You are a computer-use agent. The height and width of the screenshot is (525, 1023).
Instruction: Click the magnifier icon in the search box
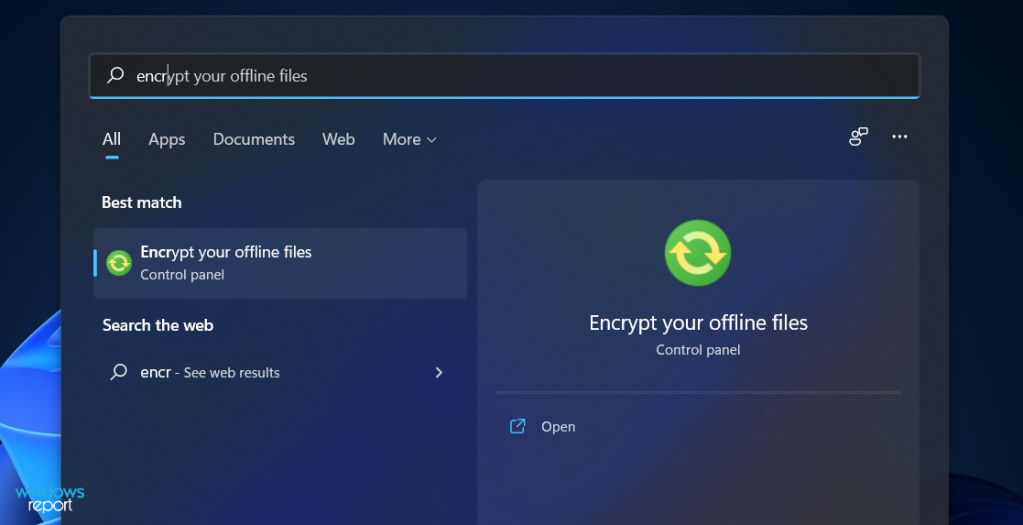(x=115, y=75)
